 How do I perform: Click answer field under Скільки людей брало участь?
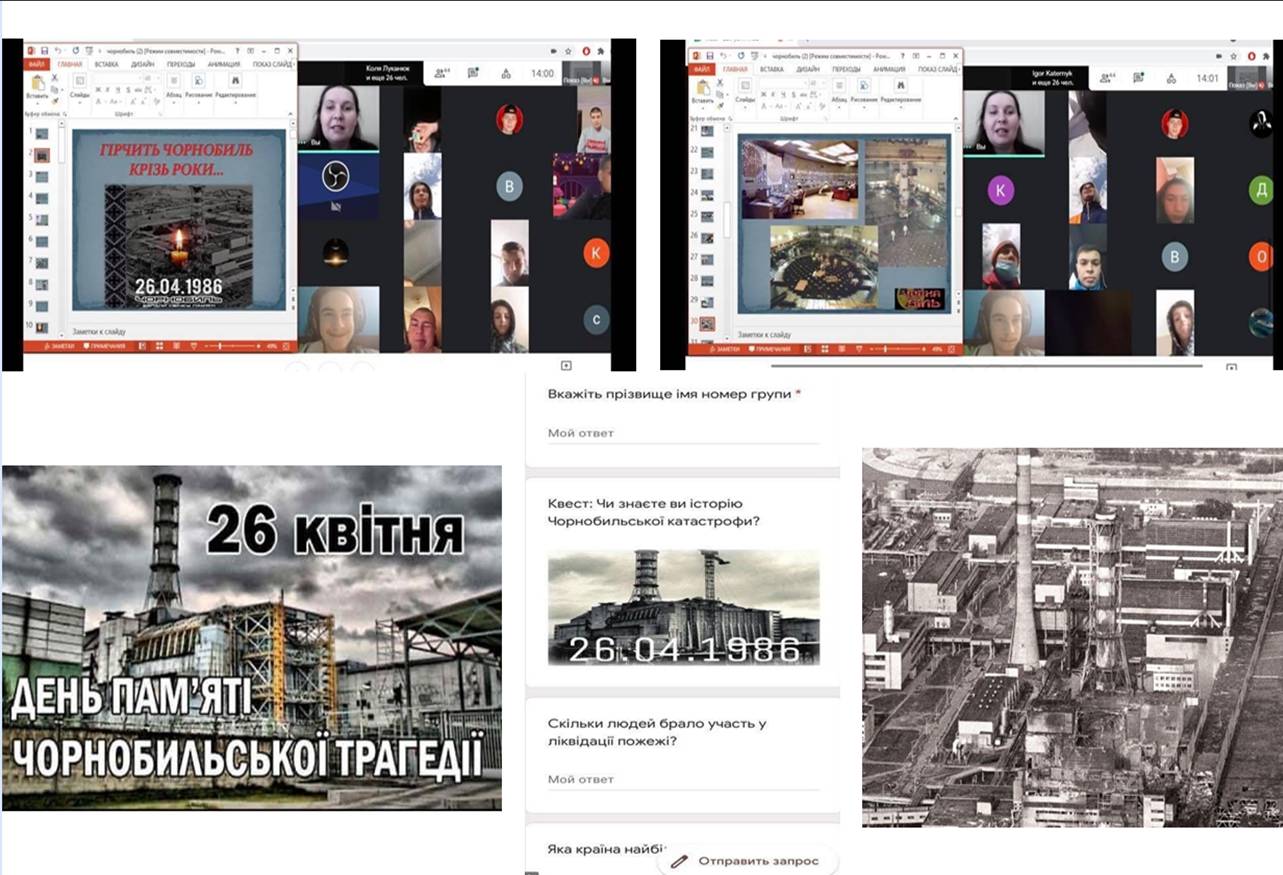tap(682, 779)
